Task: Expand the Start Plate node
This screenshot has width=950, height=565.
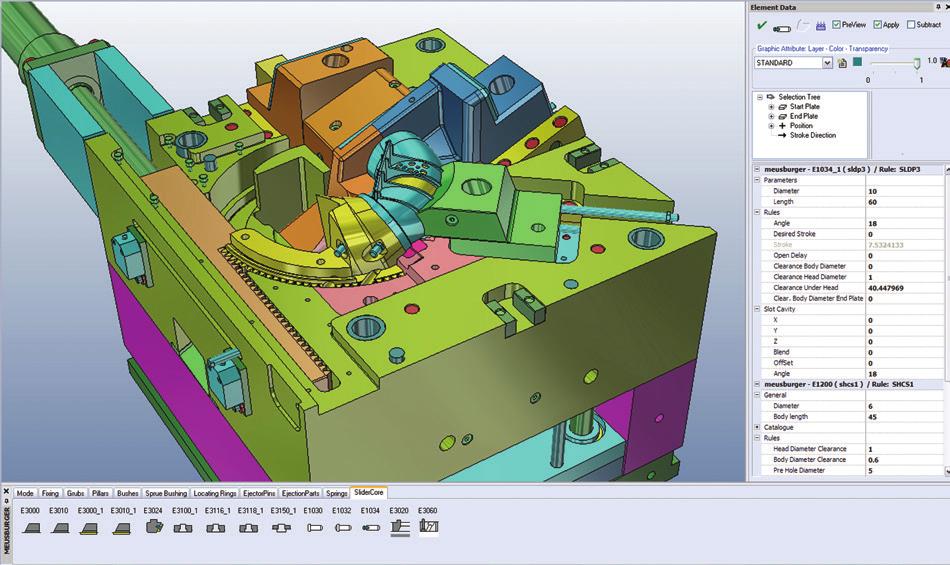Action: pyautogui.click(x=771, y=107)
